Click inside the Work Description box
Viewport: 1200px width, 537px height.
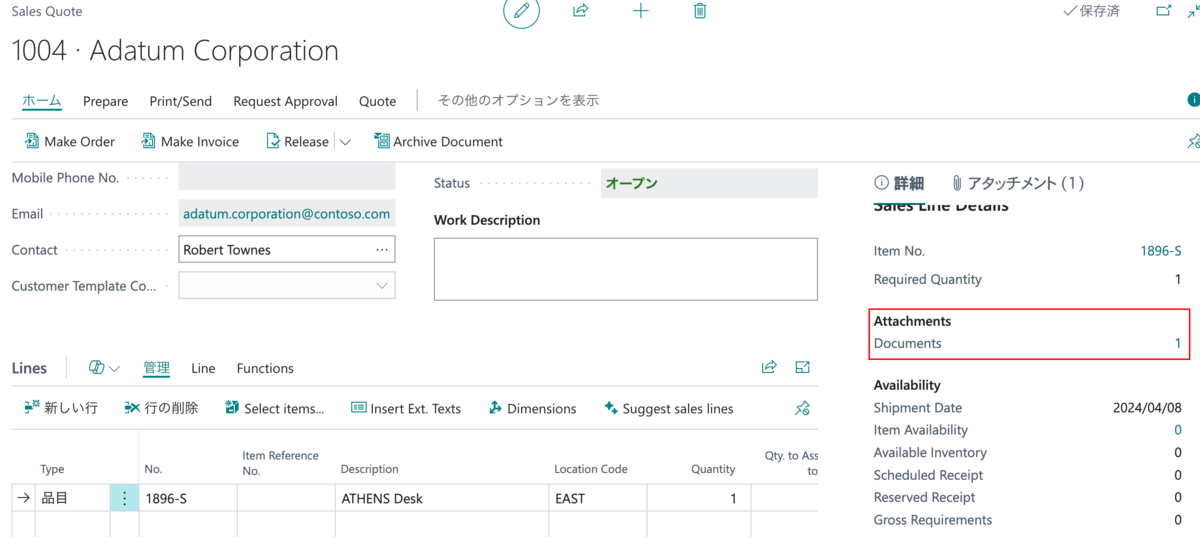(626, 269)
